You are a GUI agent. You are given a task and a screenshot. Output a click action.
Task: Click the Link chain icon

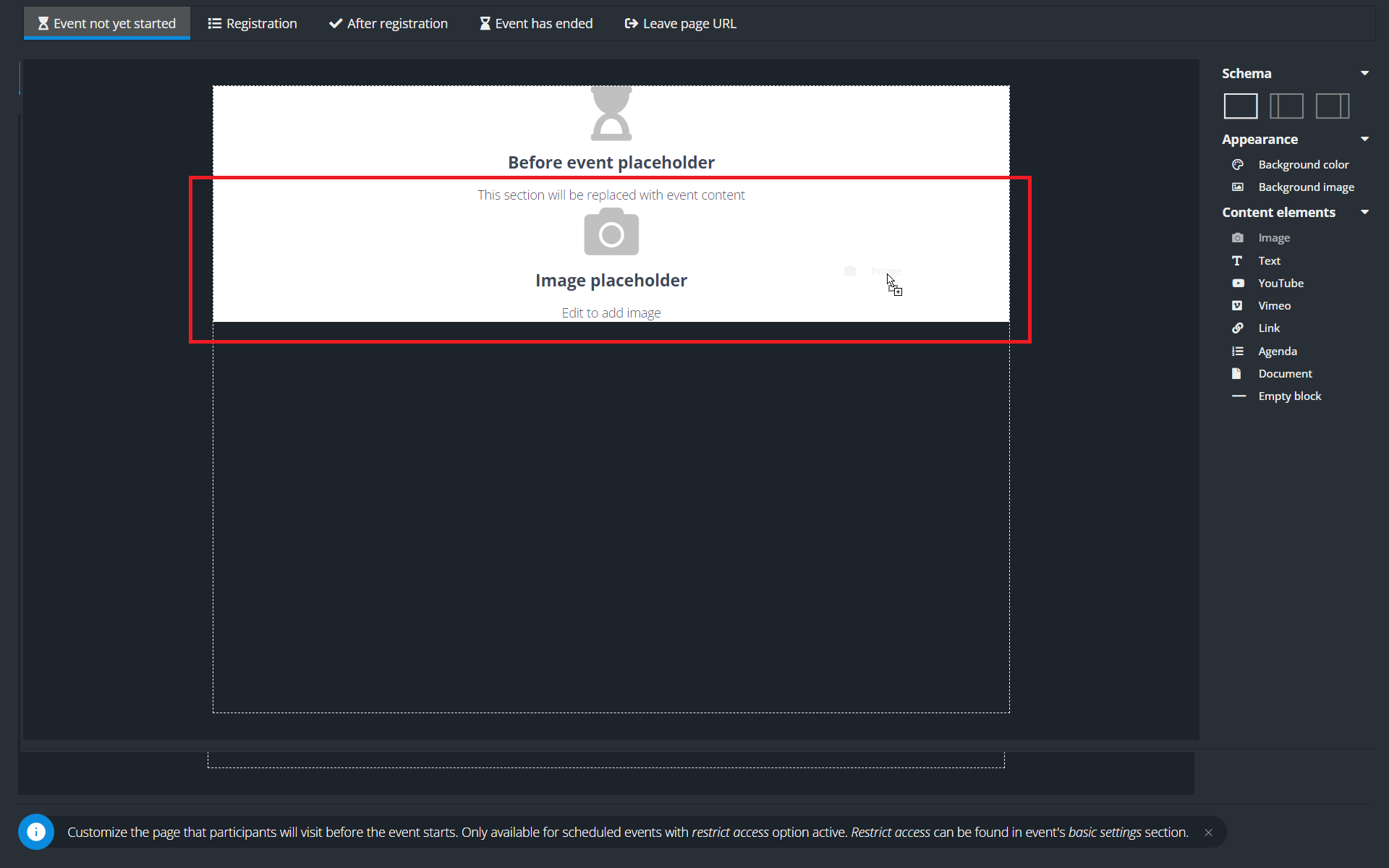pos(1237,328)
